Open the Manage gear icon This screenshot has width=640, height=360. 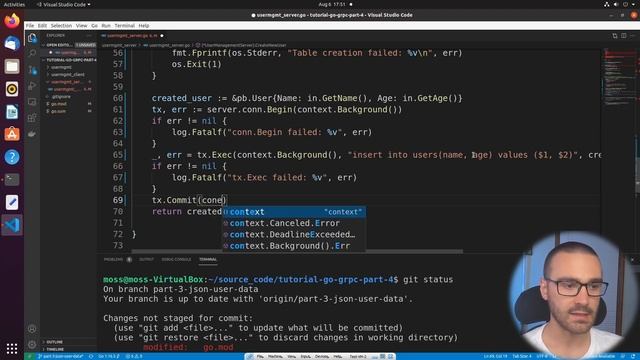(32, 344)
